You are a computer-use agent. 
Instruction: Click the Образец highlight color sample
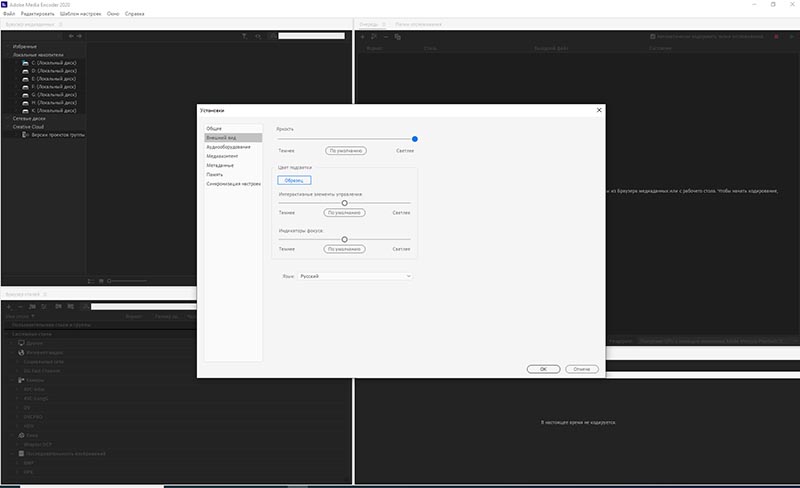(x=294, y=180)
